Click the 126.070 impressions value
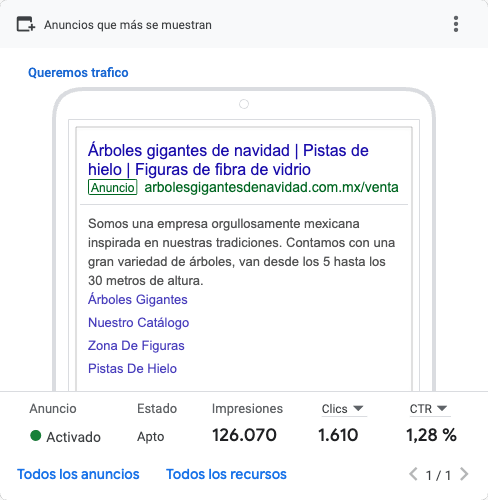This screenshot has width=488, height=500. [244, 435]
